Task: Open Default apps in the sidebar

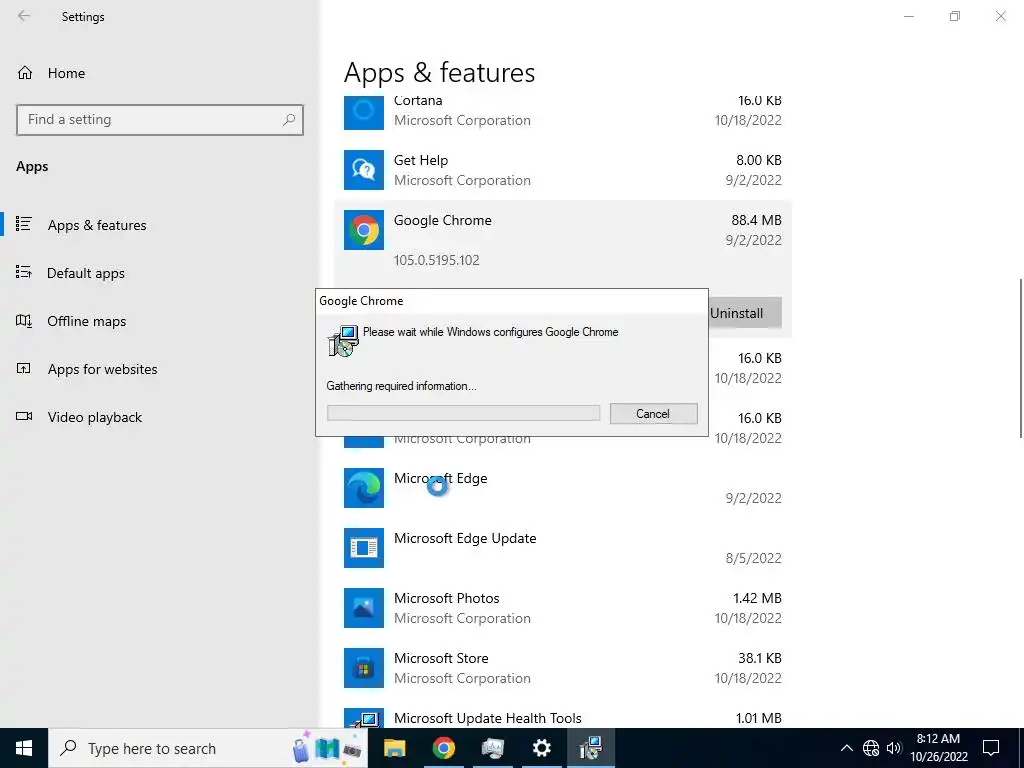Action: click(x=86, y=273)
